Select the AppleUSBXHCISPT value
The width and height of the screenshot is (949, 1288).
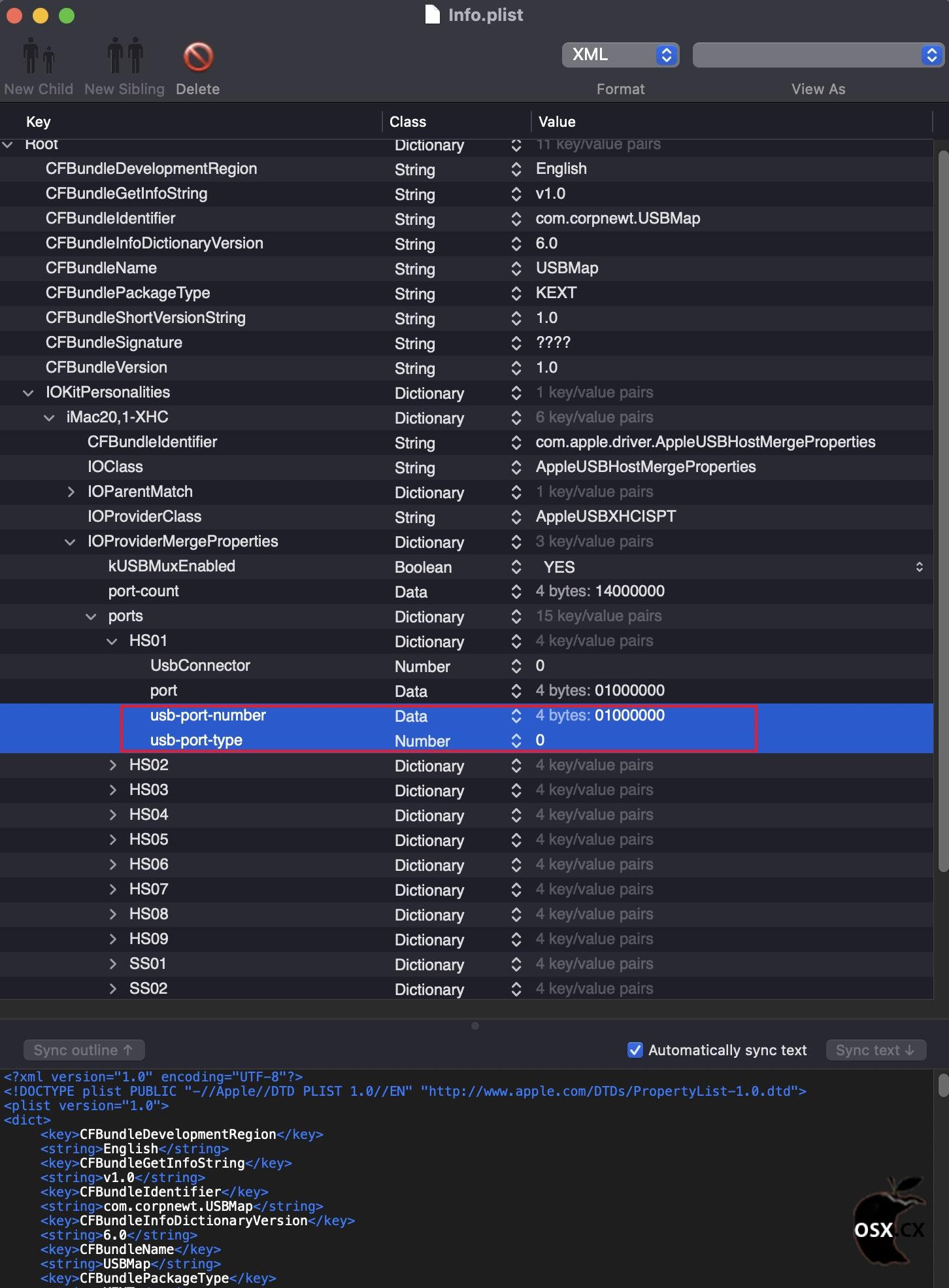click(606, 517)
